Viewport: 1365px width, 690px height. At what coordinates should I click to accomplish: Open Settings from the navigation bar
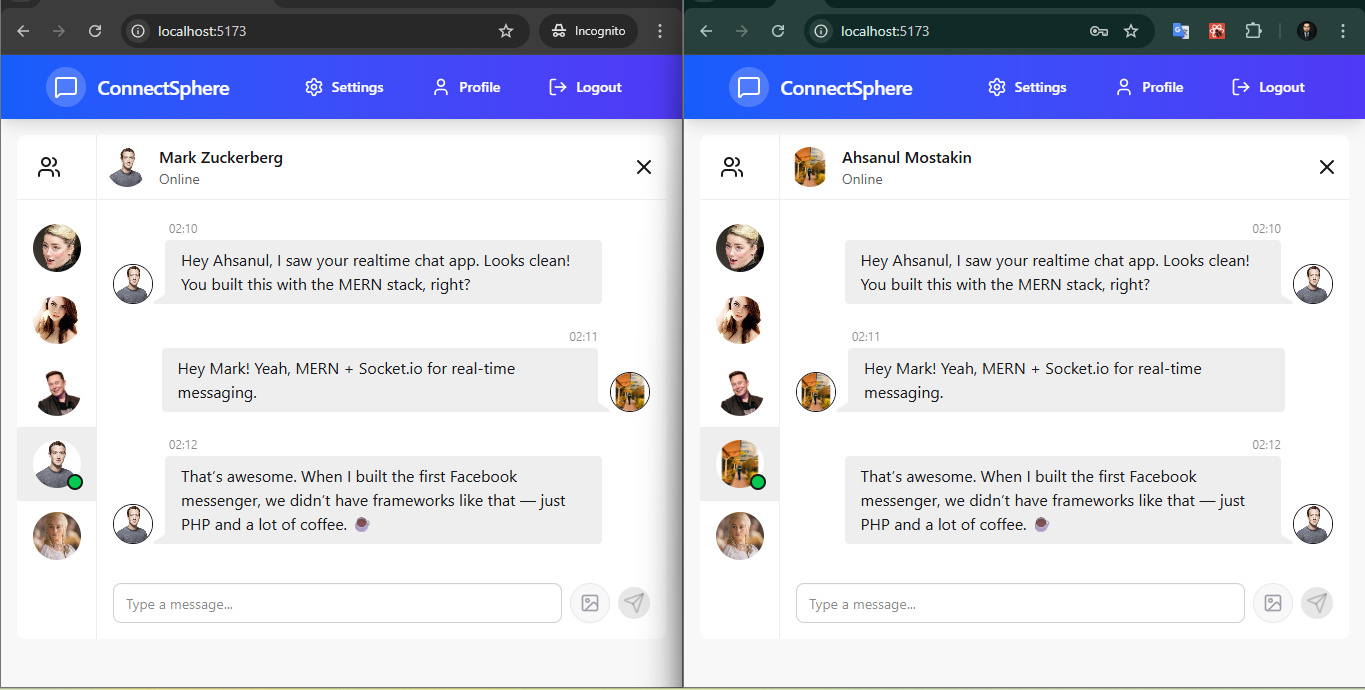pyautogui.click(x=343, y=87)
